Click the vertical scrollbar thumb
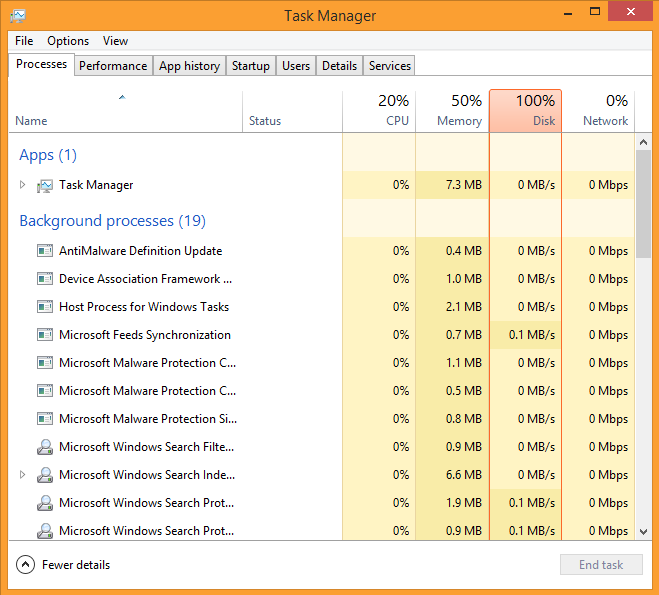 click(643, 204)
